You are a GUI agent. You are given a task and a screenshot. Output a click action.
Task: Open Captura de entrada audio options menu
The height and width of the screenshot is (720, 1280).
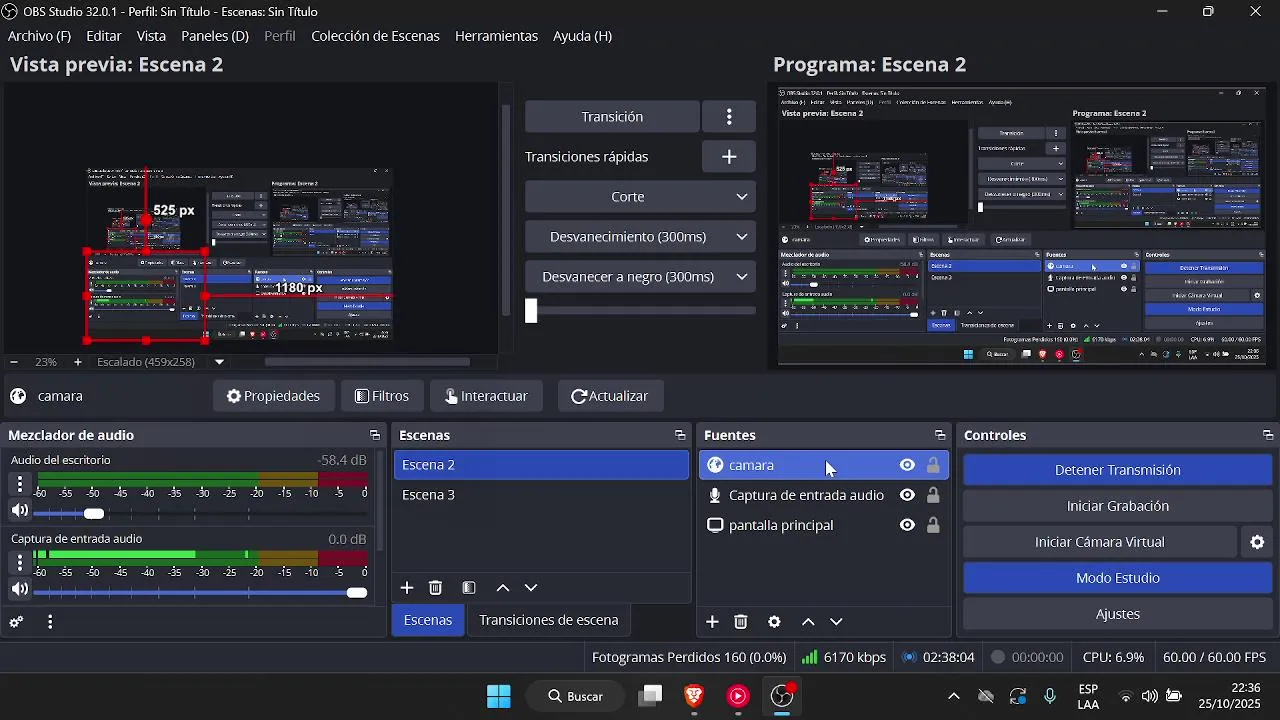tap(19, 563)
